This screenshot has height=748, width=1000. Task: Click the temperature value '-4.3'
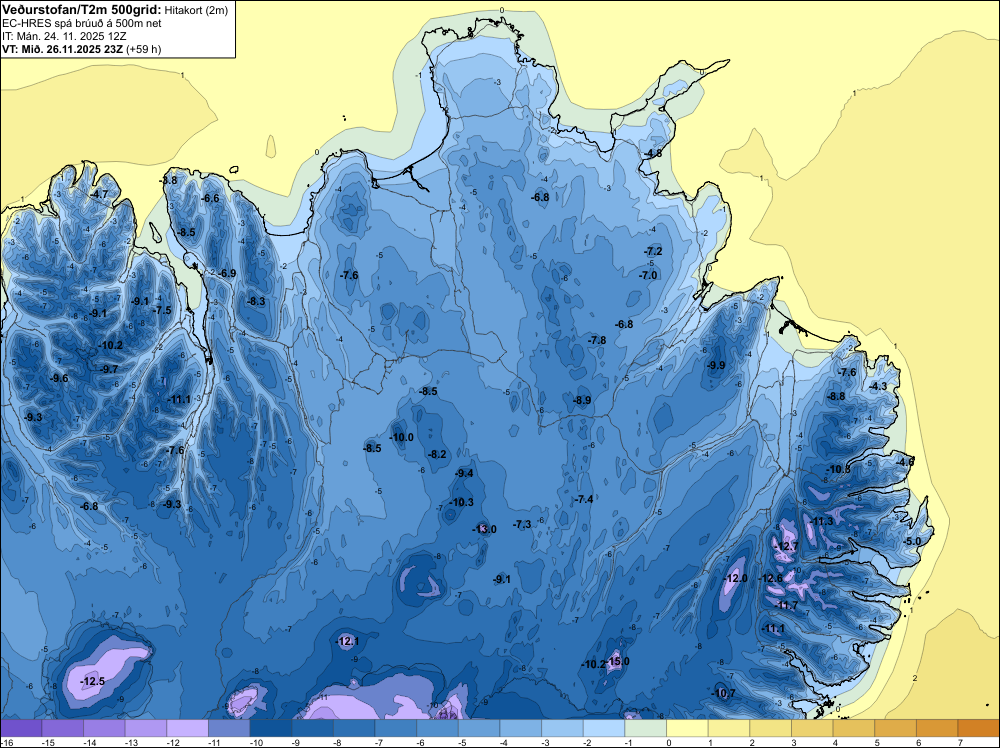[878, 386]
